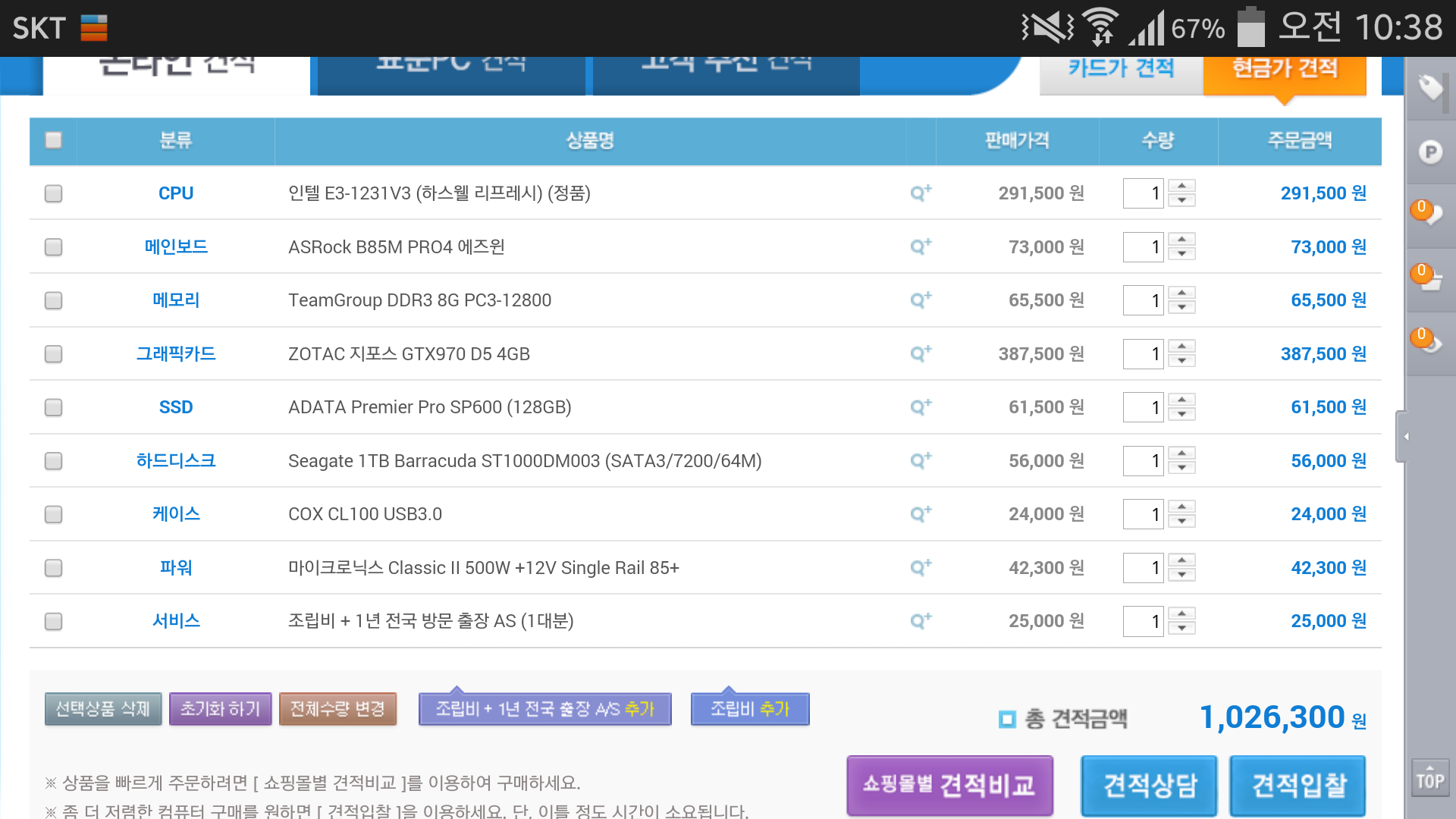Screen dimensions: 1456x819
Task: Click the magnifier icon in the 서비스 row
Action: coord(921,621)
